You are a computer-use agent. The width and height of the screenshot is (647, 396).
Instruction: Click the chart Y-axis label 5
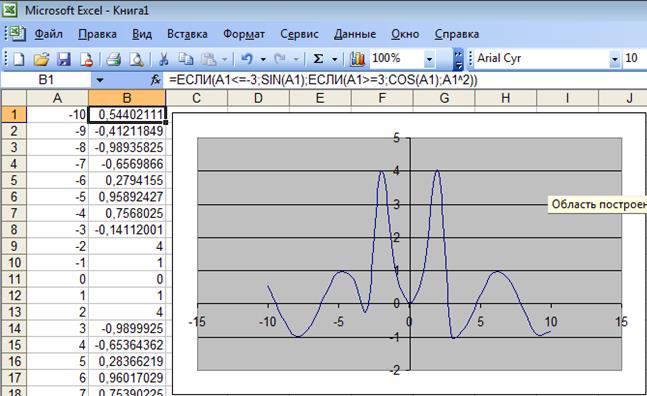coord(397,138)
